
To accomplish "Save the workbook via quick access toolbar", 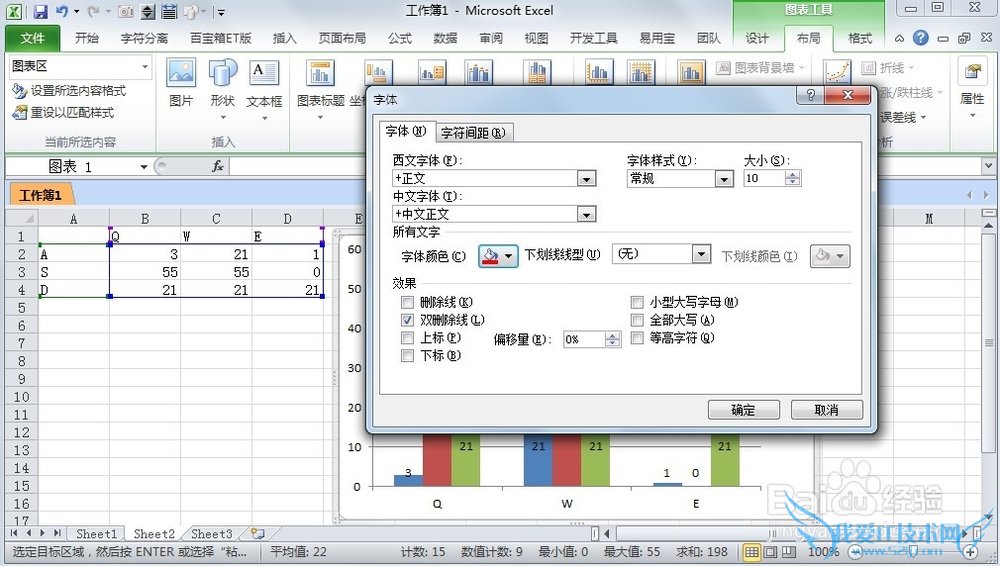I will pos(40,11).
